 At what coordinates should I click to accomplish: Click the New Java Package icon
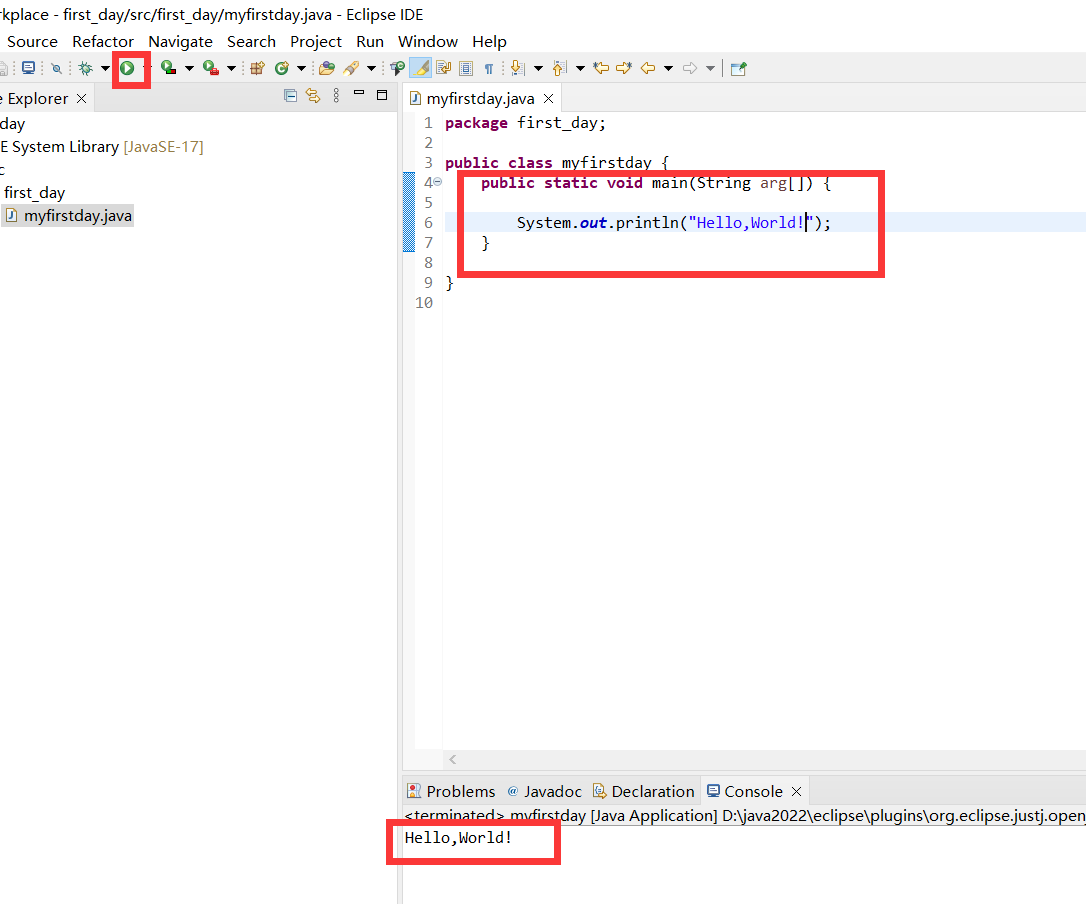258,68
